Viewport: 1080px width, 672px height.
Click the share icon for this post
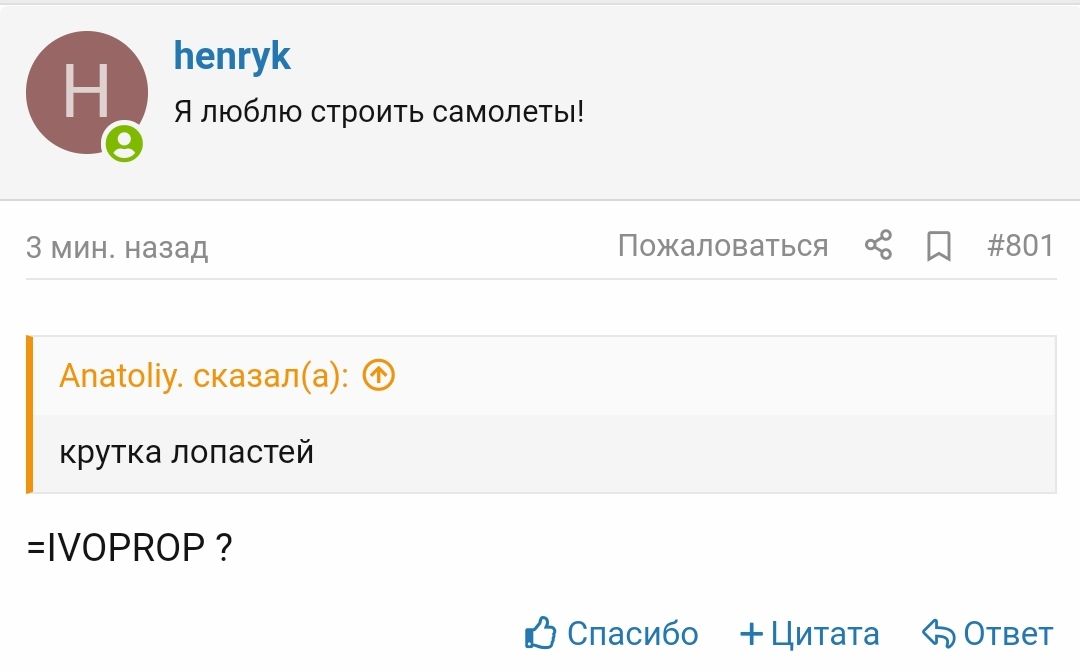[878, 245]
